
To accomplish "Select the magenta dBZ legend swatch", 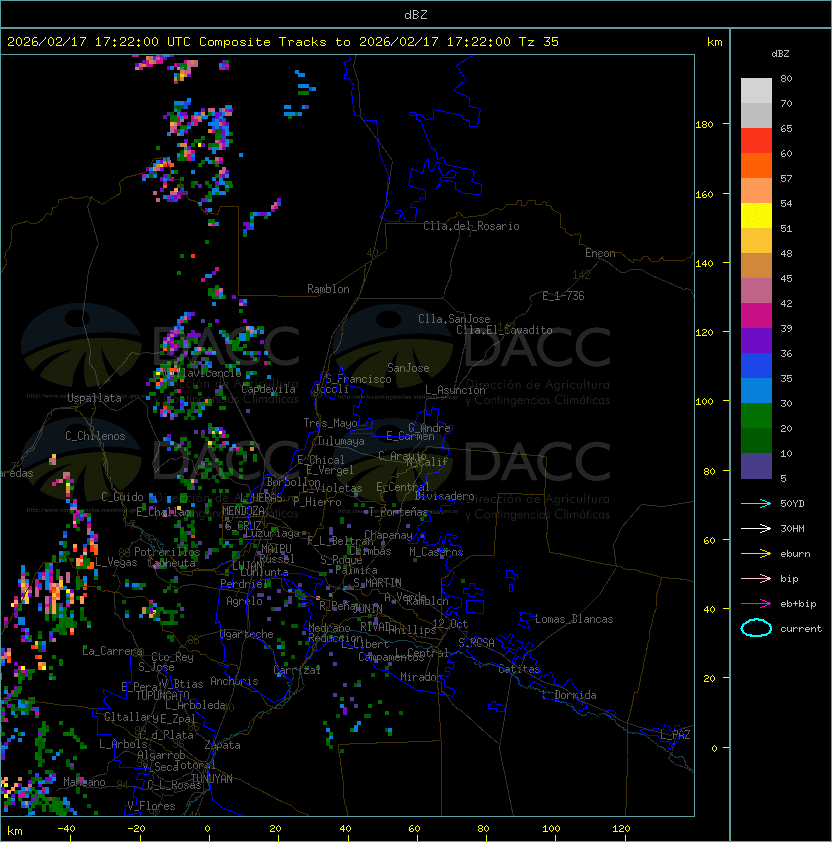I will point(756,315).
